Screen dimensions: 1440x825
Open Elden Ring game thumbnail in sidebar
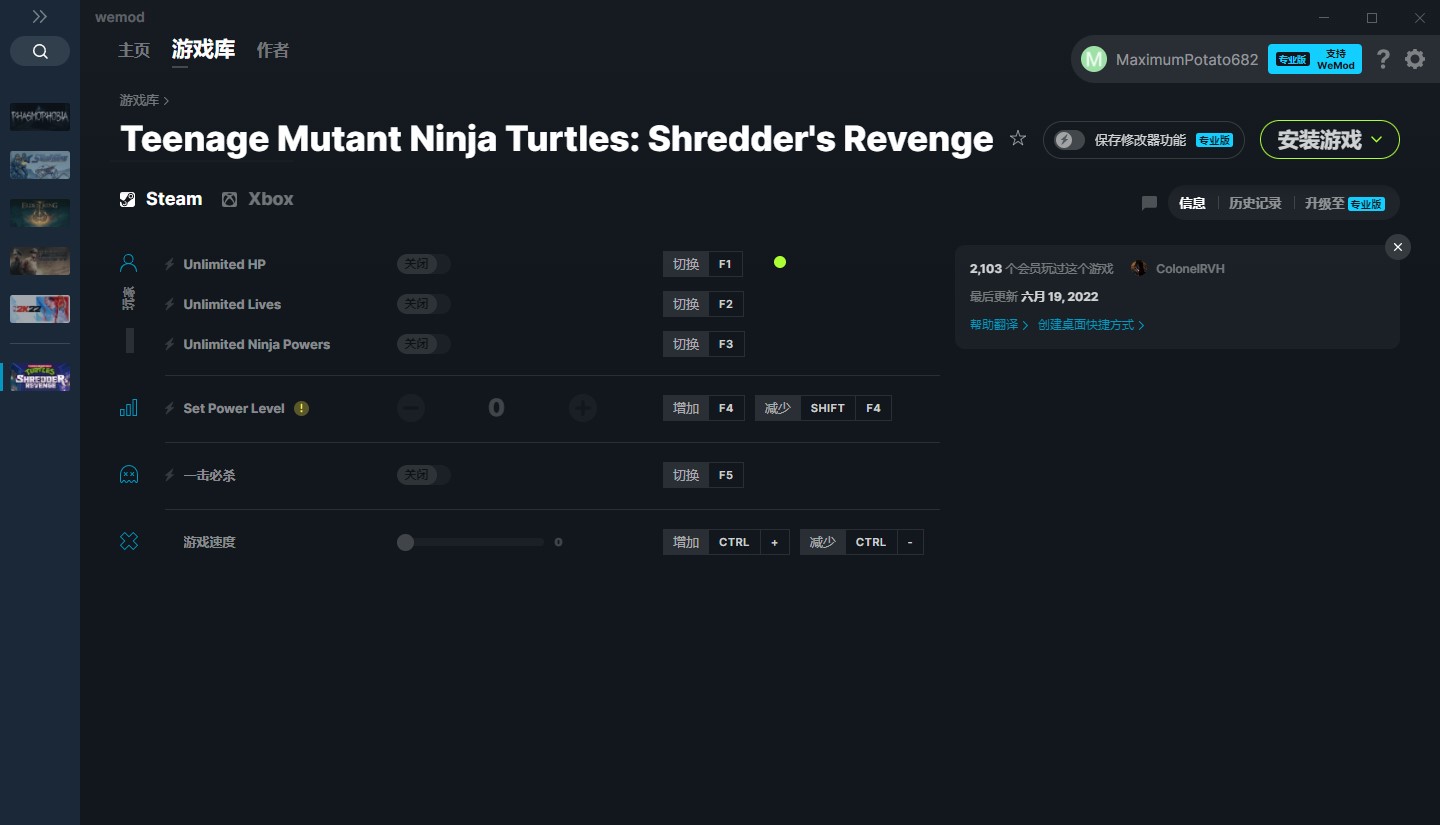(x=40, y=213)
